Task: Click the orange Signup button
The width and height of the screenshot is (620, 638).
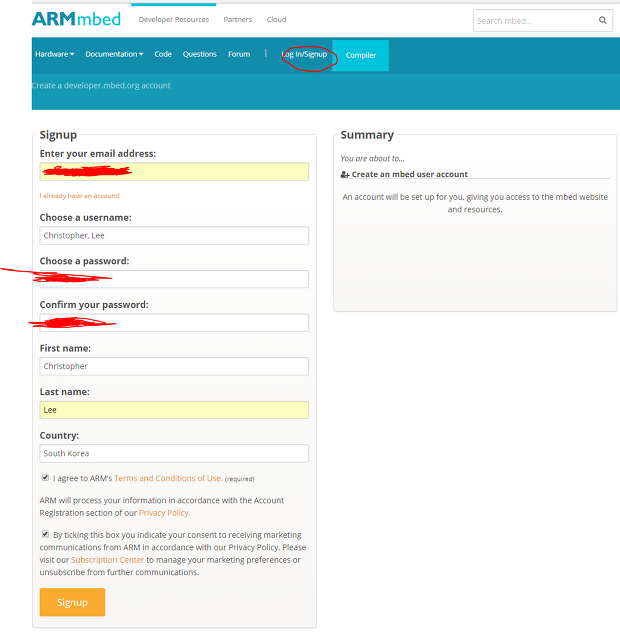Action: coord(72,602)
